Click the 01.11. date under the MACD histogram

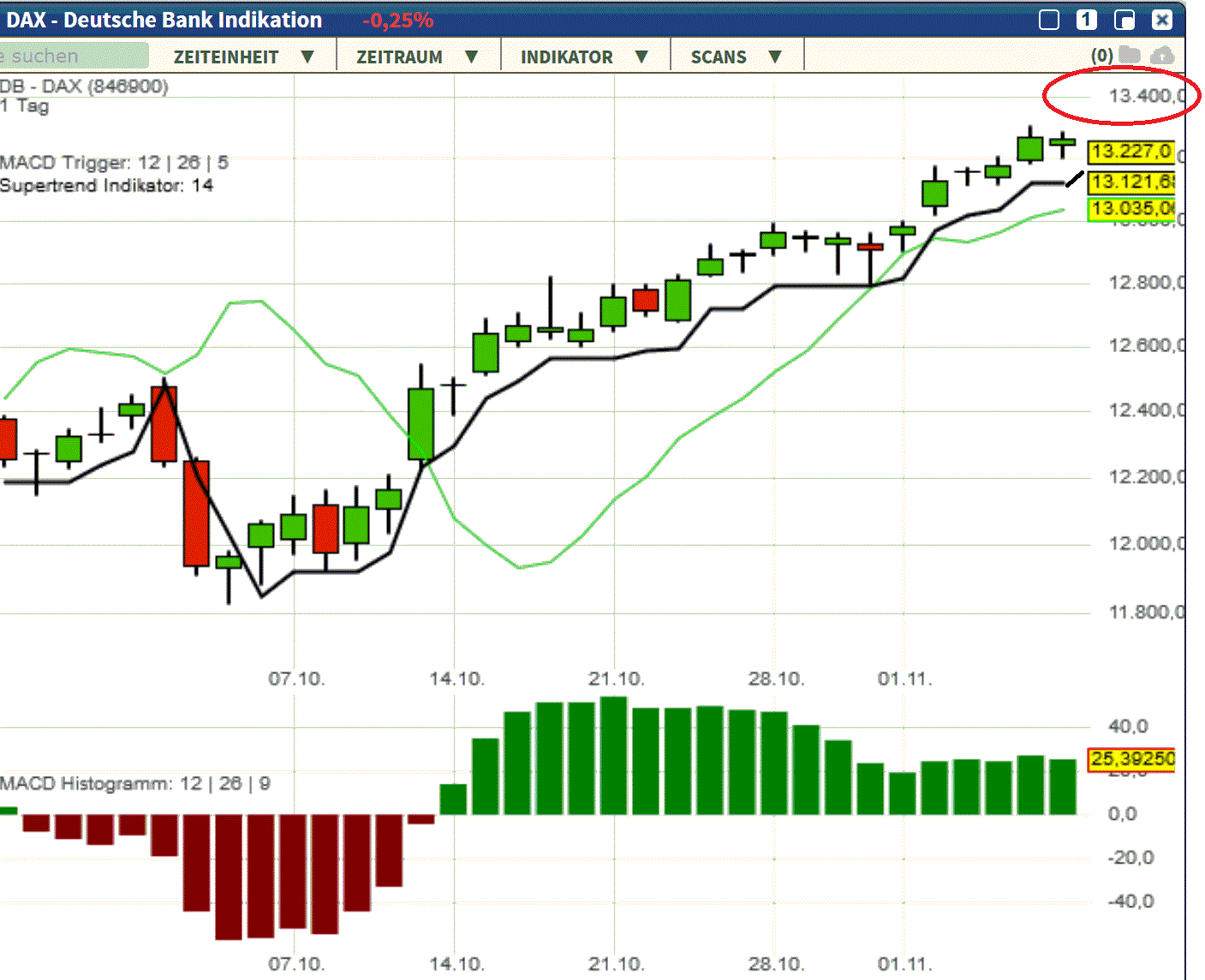click(x=904, y=965)
